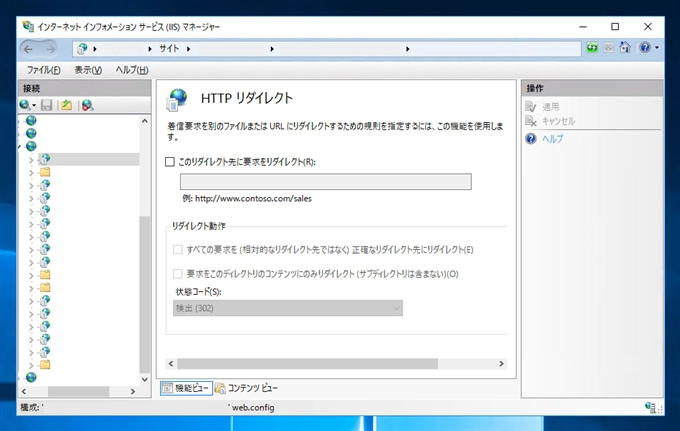Click the globe icon in the address bar
The height and width of the screenshot is (431, 680).
(82, 49)
